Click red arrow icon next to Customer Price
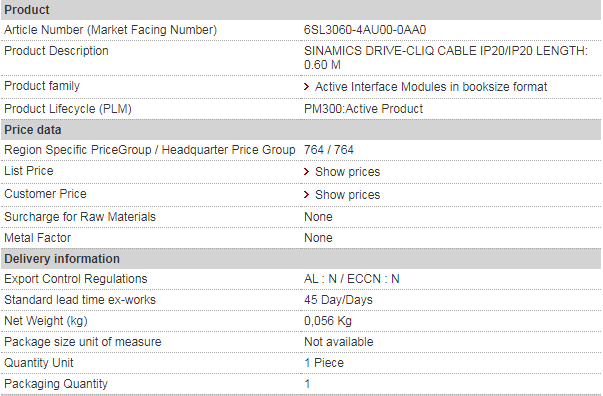 coord(306,195)
